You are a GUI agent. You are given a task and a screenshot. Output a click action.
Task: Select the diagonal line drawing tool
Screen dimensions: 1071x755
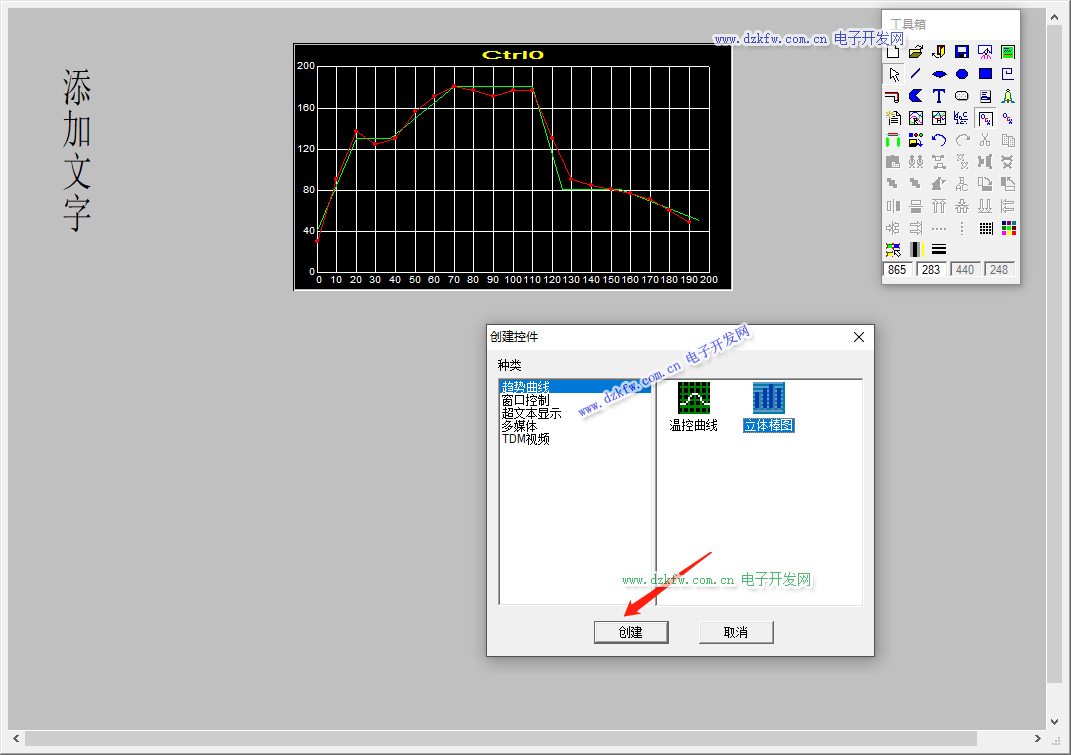[x=916, y=74]
